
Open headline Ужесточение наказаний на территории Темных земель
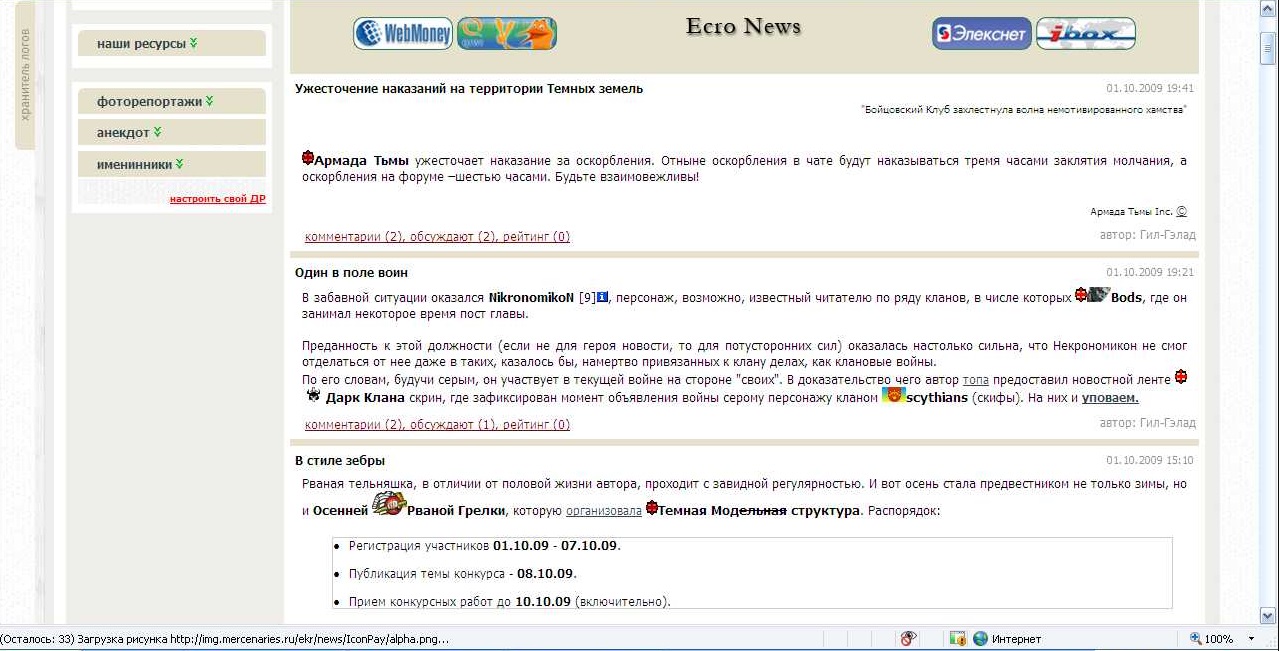click(469, 89)
